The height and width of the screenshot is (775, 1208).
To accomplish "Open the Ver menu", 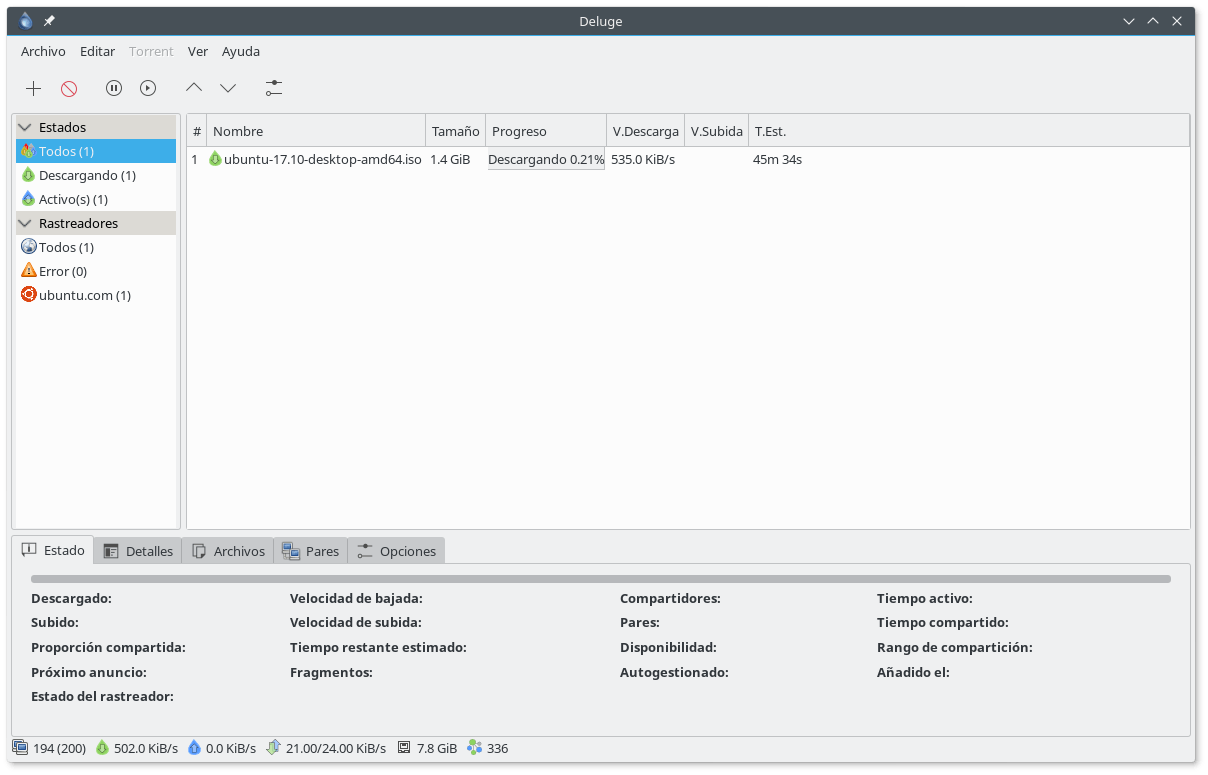I will [x=198, y=51].
